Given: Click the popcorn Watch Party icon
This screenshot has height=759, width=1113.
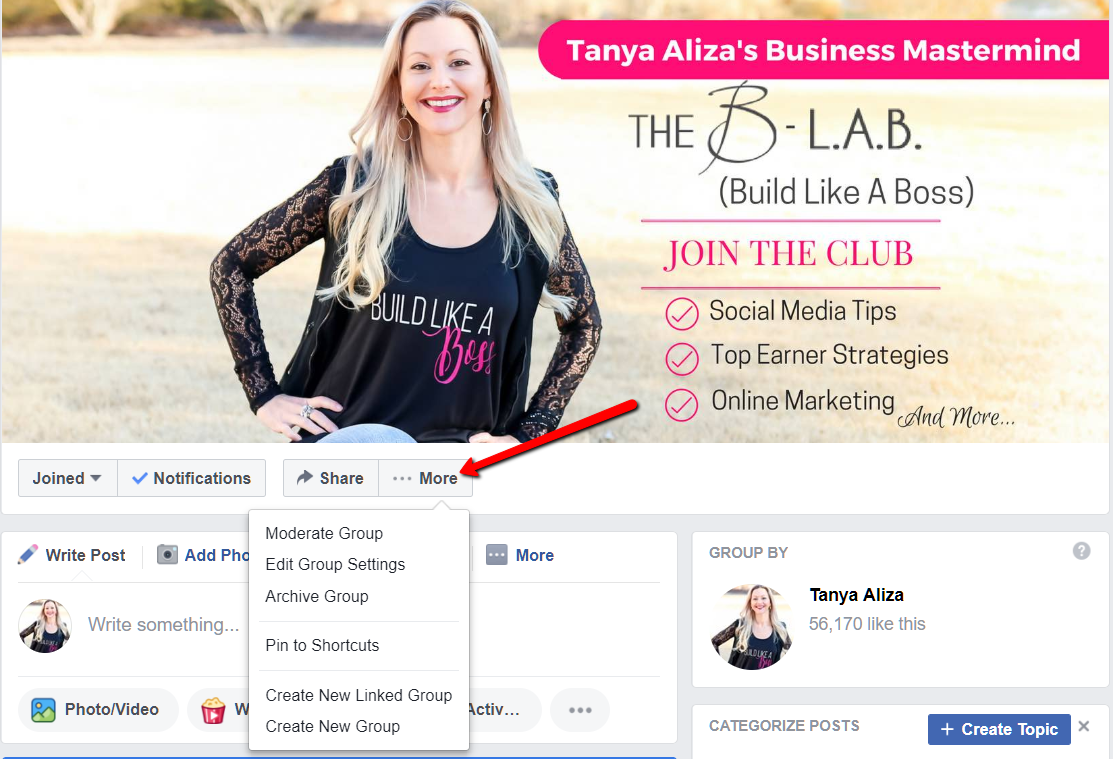Looking at the screenshot, I should point(213,710).
